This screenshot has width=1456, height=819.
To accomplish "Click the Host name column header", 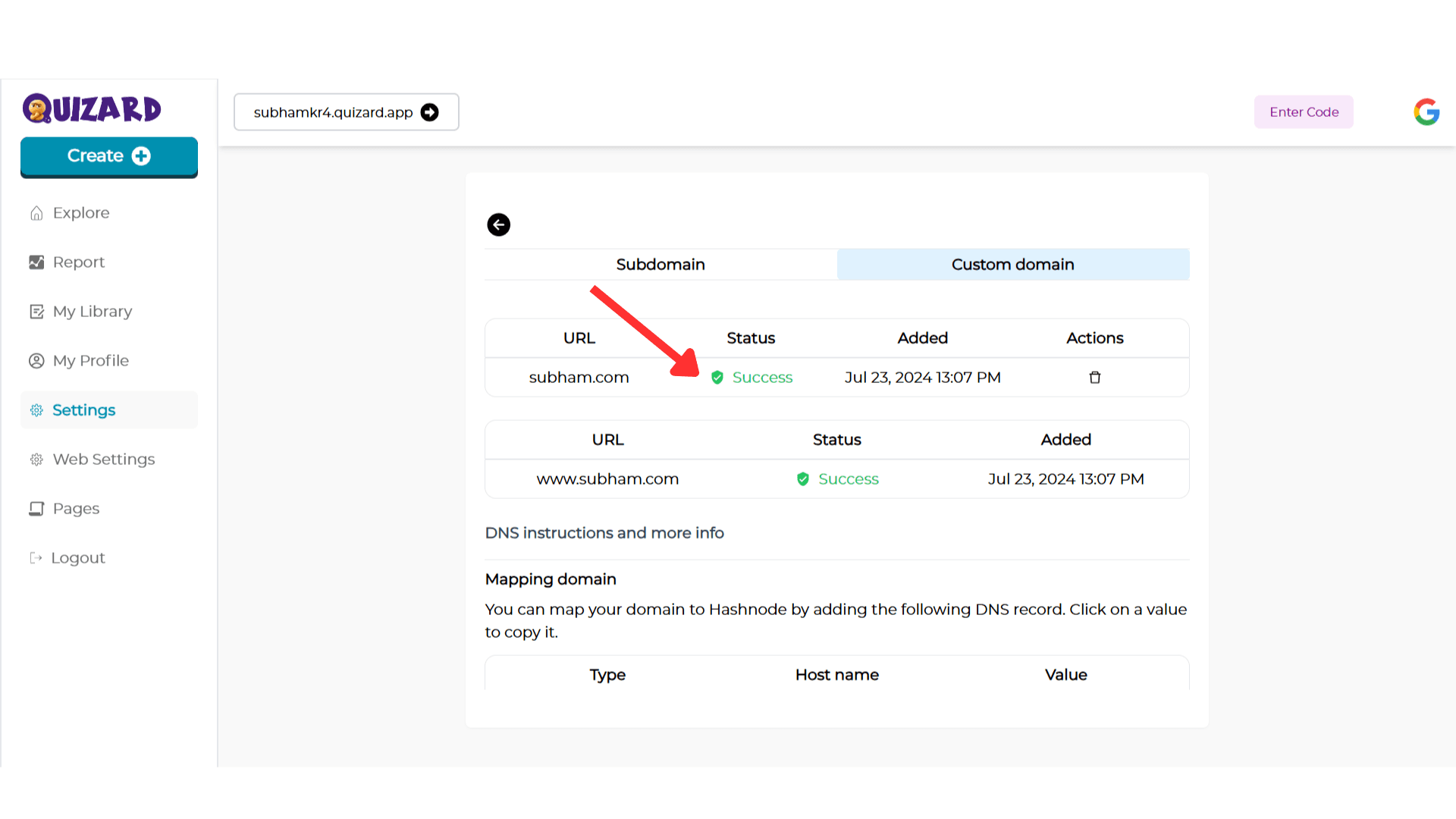I will click(837, 675).
